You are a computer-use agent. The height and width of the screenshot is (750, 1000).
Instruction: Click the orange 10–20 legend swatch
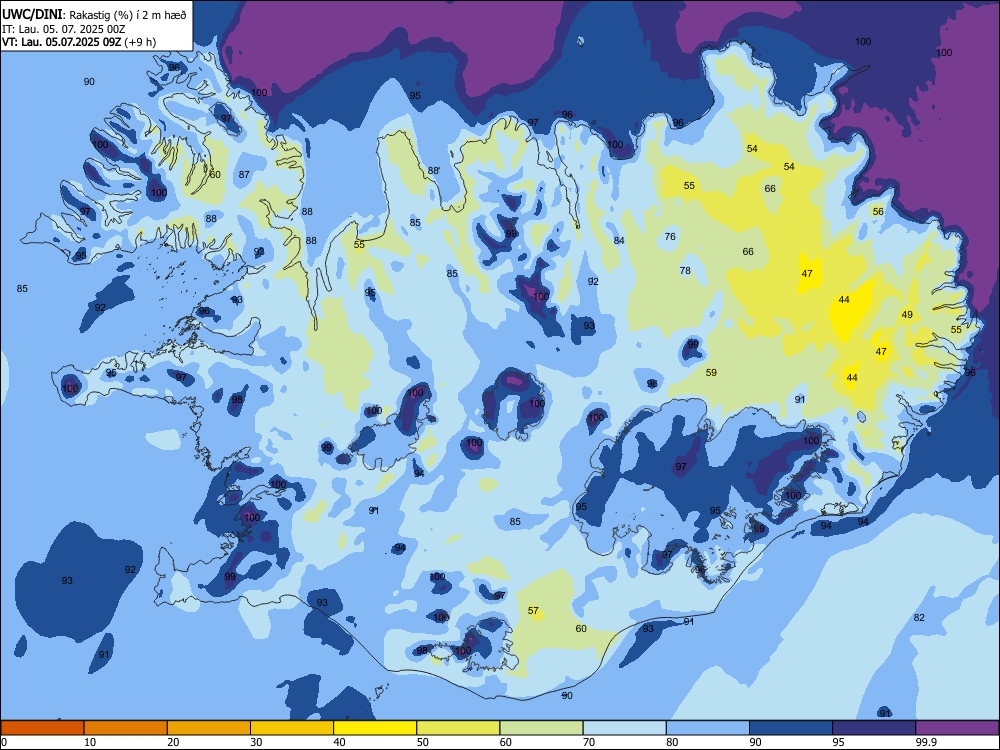tap(126, 728)
